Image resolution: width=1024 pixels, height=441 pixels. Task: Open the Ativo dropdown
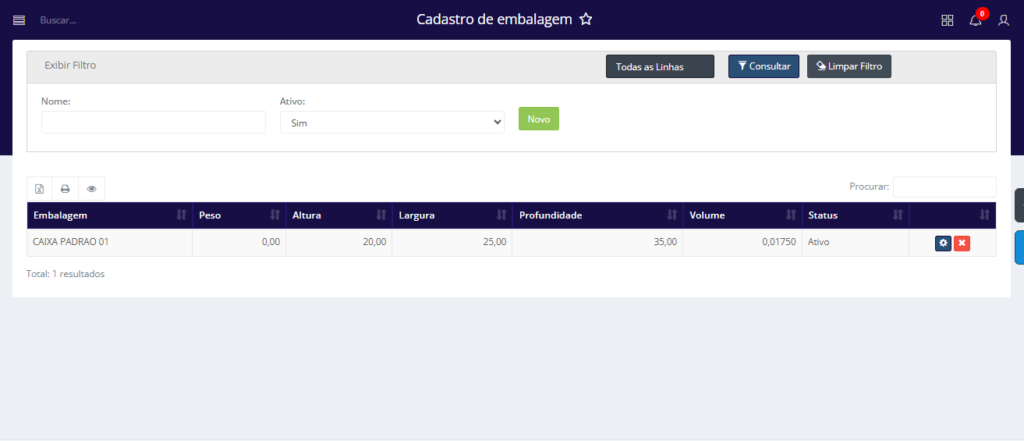click(392, 122)
